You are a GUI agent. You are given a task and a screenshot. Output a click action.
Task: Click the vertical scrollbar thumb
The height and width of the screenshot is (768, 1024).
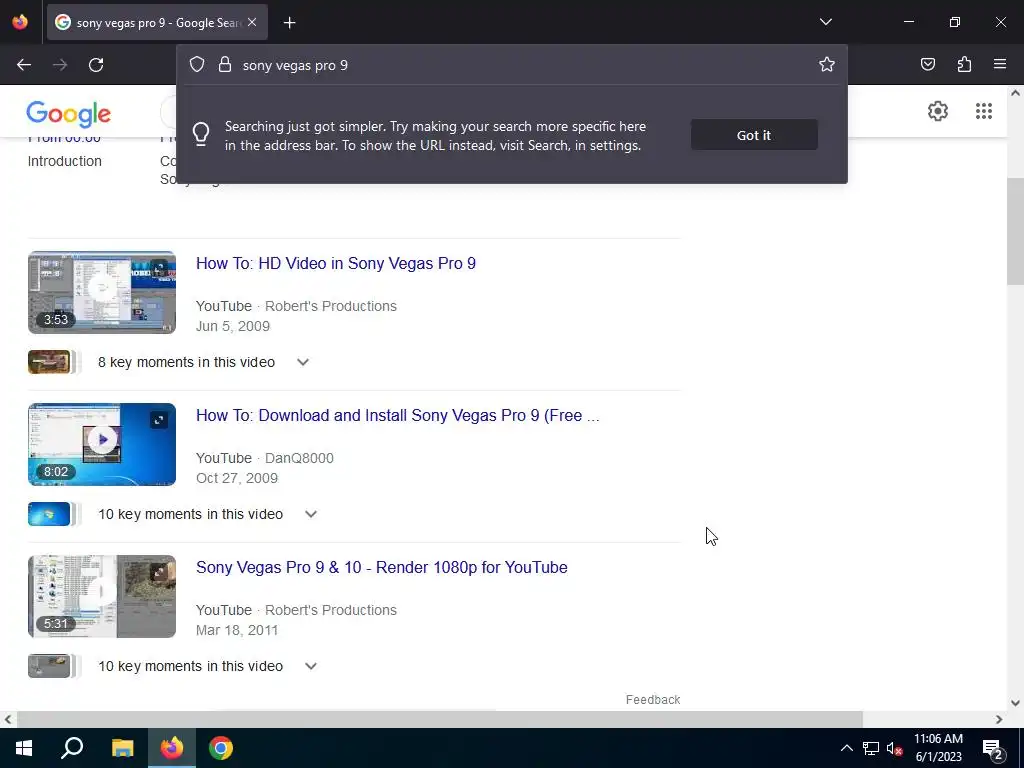click(x=1015, y=231)
